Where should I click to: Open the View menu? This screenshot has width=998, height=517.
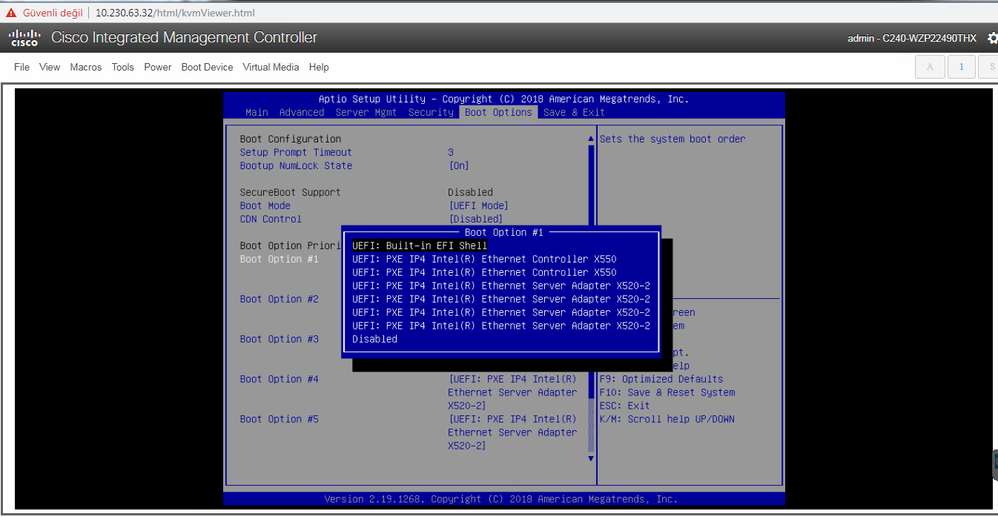point(50,67)
